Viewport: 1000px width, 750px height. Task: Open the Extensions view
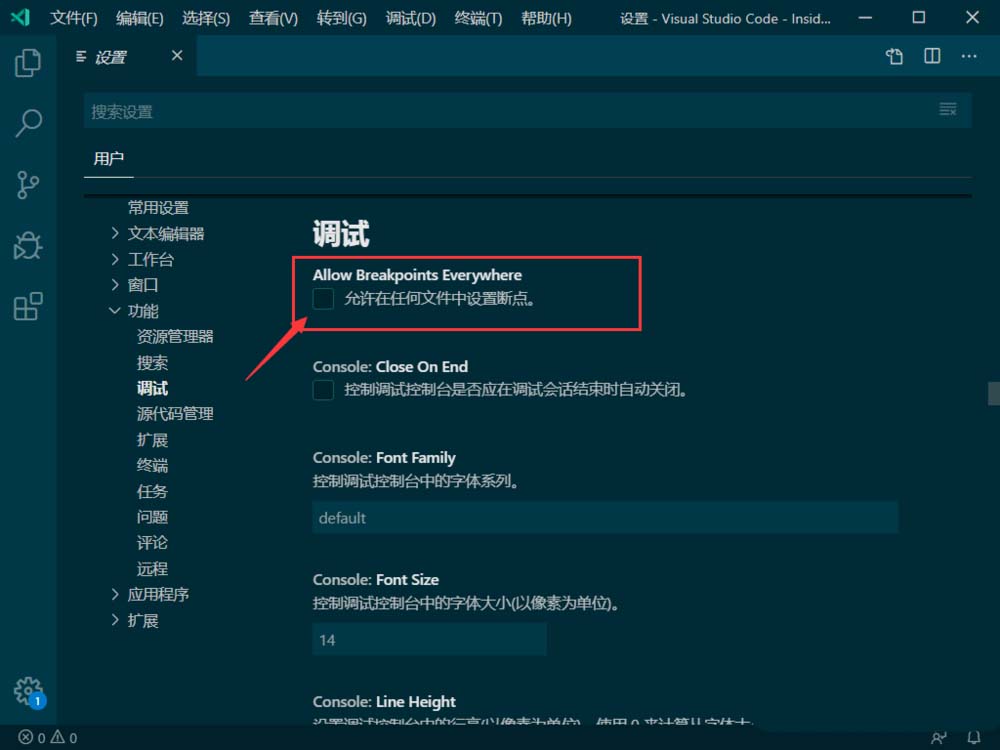28,307
